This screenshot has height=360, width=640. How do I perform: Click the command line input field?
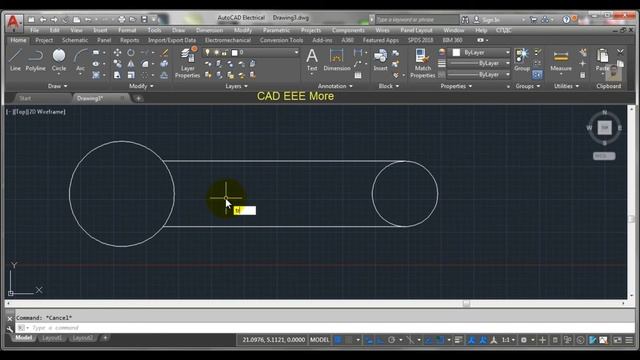coord(324,328)
